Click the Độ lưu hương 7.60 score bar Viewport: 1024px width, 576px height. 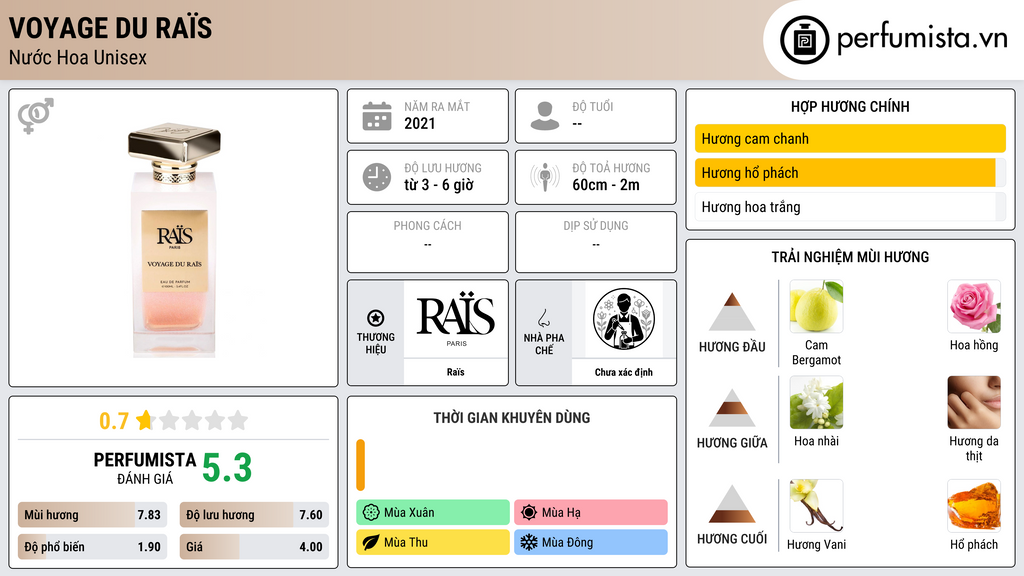pos(254,515)
